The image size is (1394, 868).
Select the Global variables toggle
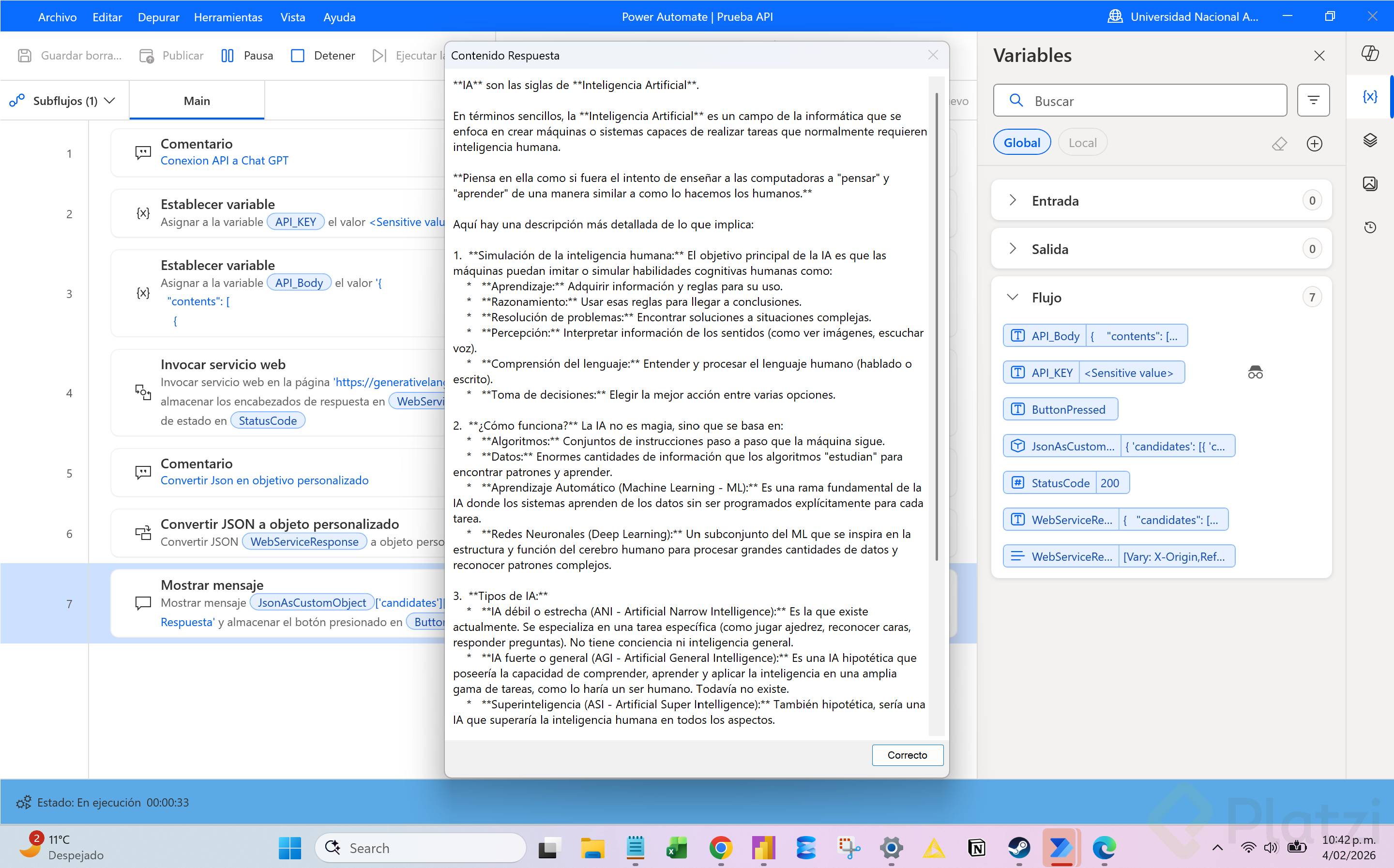[1021, 142]
